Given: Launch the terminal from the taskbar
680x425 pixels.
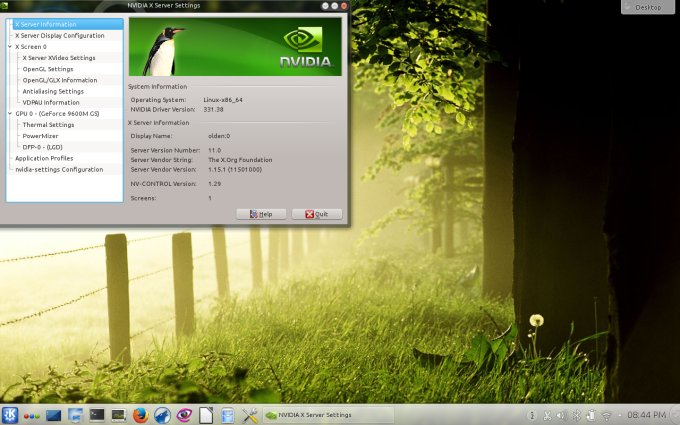Looking at the screenshot, I should pyautogui.click(x=97, y=415).
